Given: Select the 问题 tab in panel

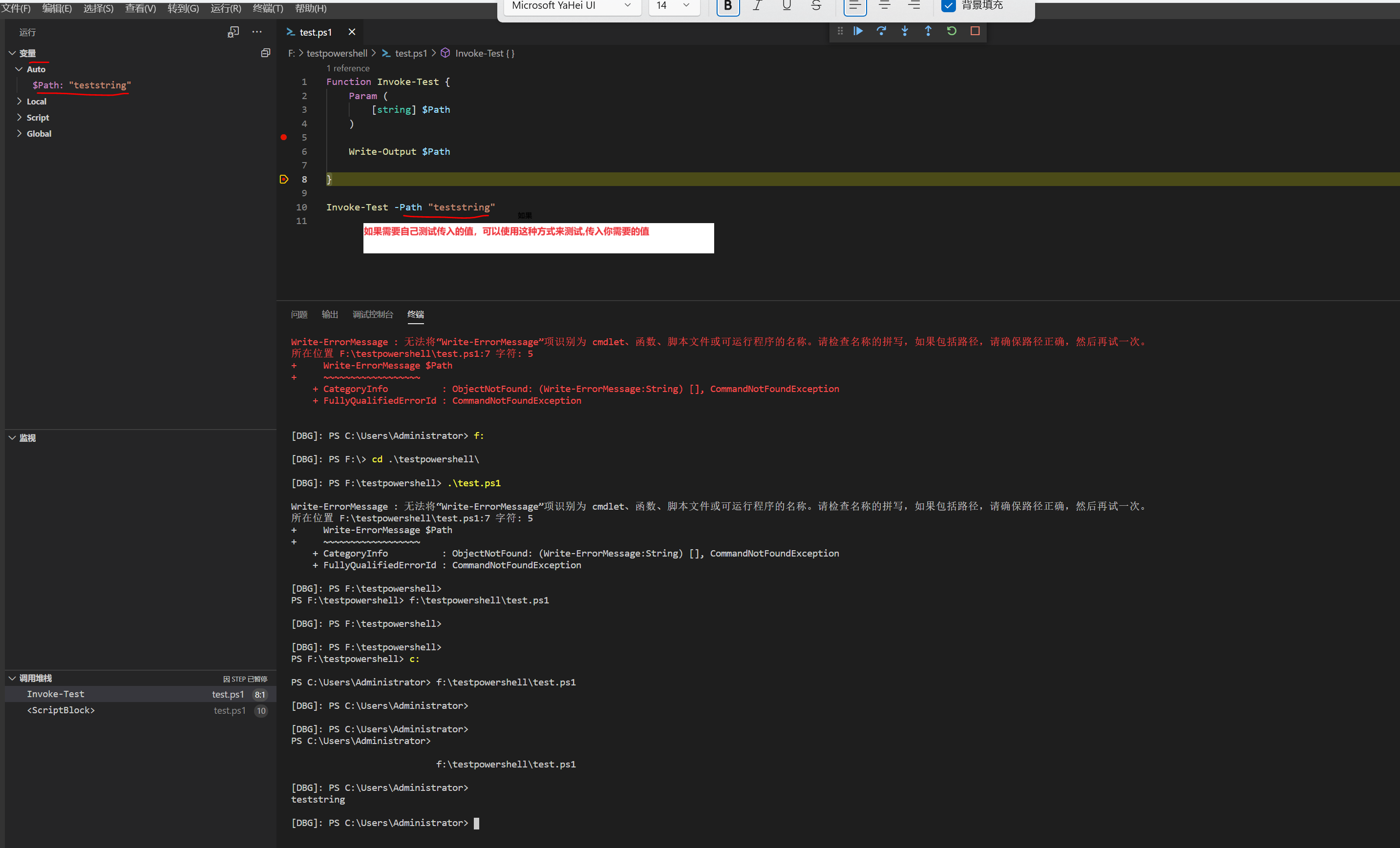Looking at the screenshot, I should tap(299, 314).
